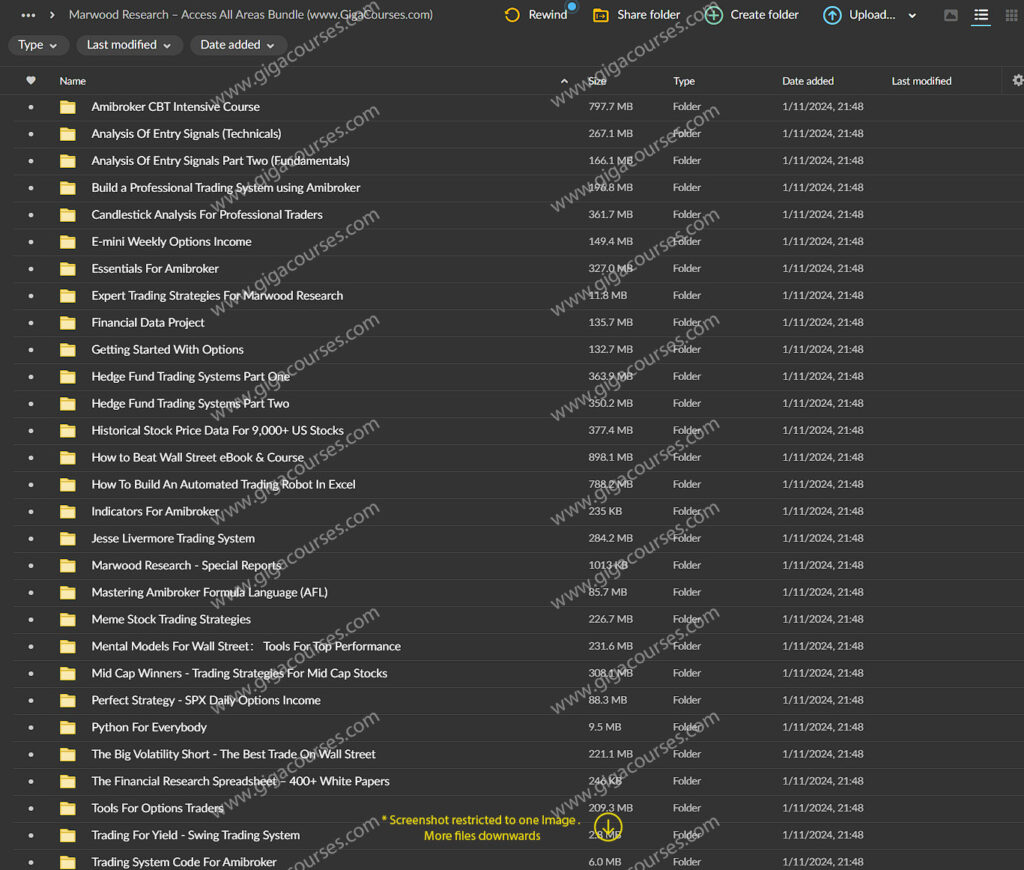Click the yellow download-arrow circle icon
Viewport: 1024px width, 870px height.
coord(608,826)
